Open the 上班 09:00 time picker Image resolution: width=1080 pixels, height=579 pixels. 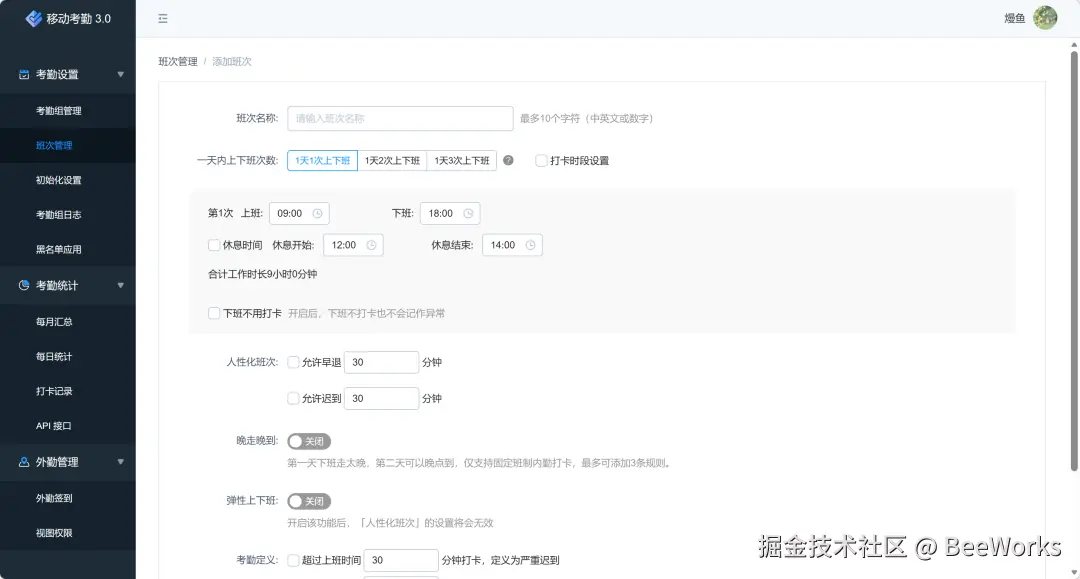[299, 213]
